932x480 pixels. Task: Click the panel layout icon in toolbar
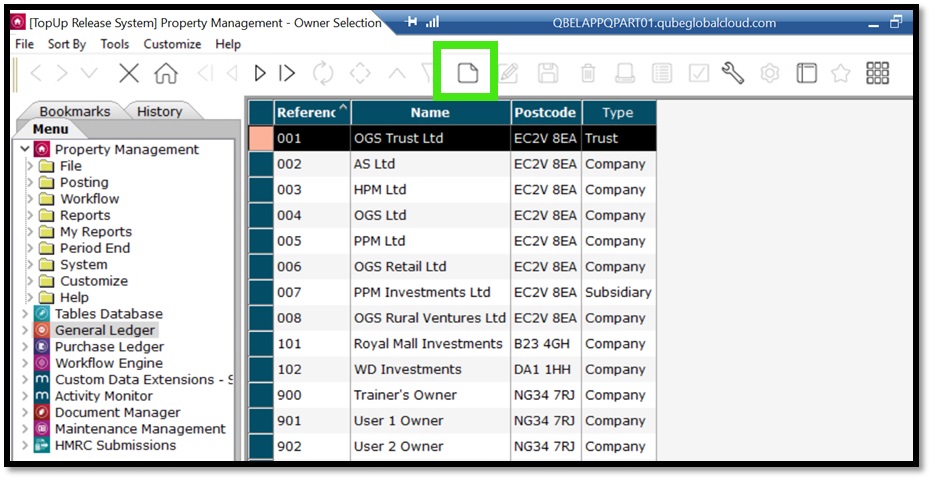(x=806, y=73)
